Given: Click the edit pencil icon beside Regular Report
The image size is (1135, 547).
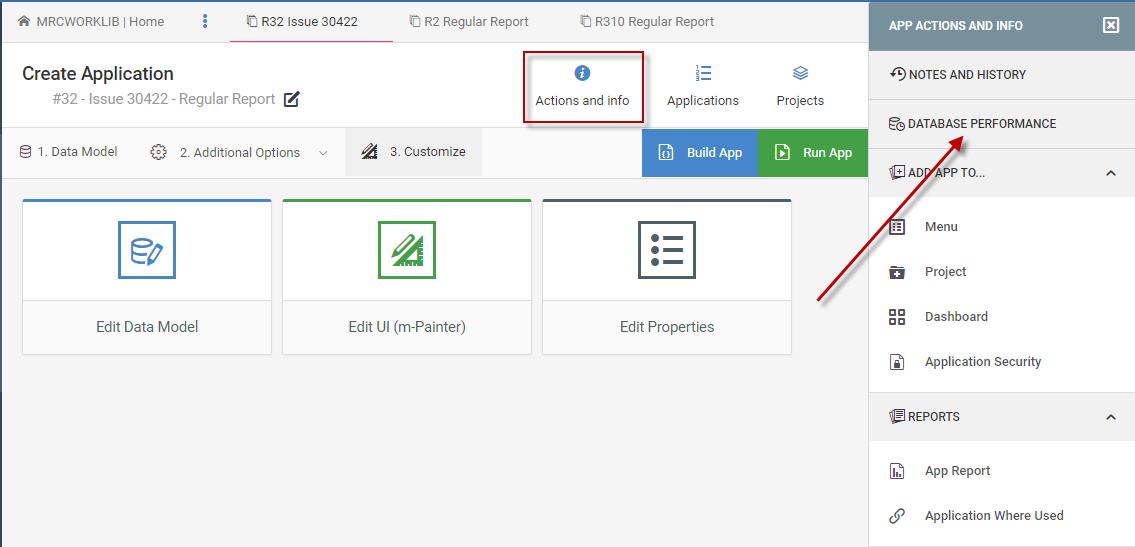Looking at the screenshot, I should tap(292, 99).
